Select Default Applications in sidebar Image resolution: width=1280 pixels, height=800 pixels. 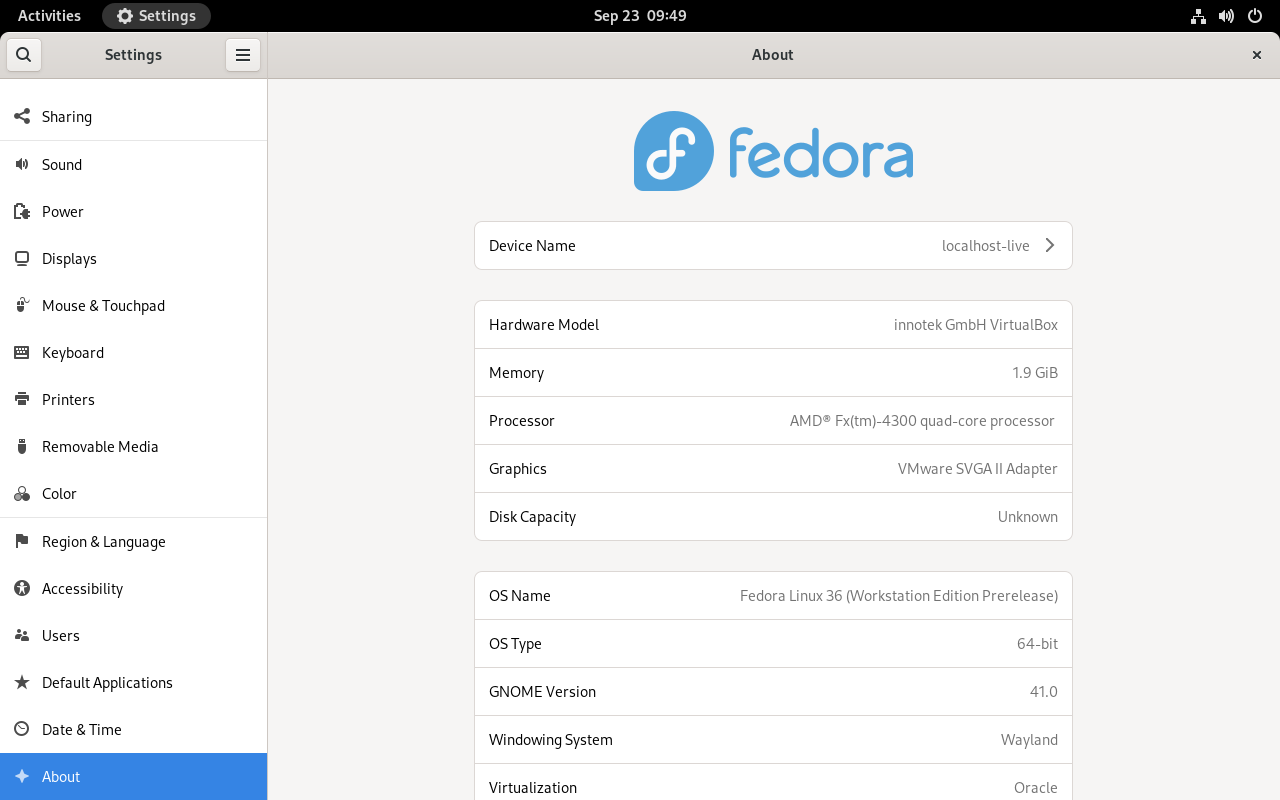[x=134, y=682]
